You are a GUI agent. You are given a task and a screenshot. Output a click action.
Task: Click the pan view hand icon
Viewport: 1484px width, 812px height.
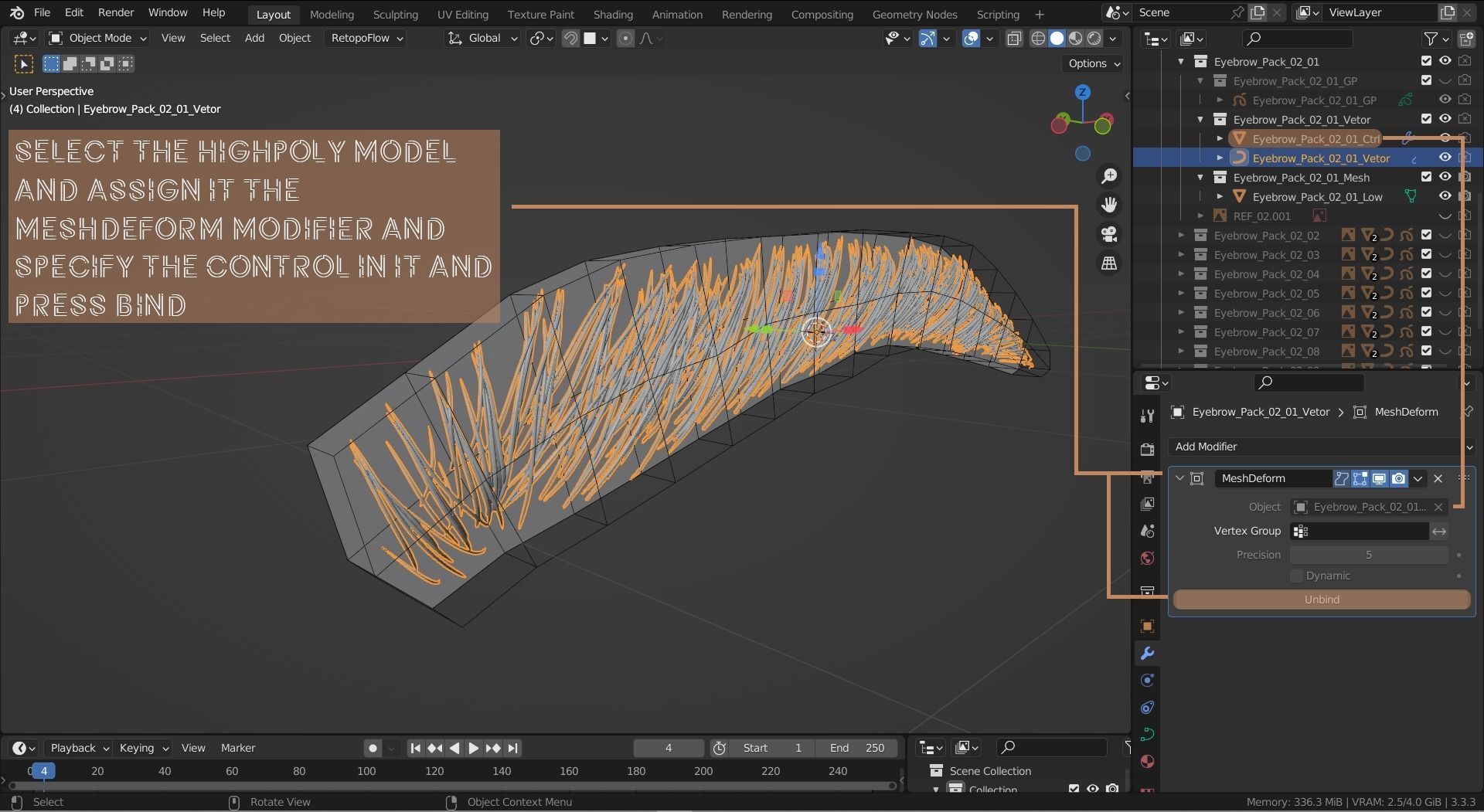[1109, 205]
